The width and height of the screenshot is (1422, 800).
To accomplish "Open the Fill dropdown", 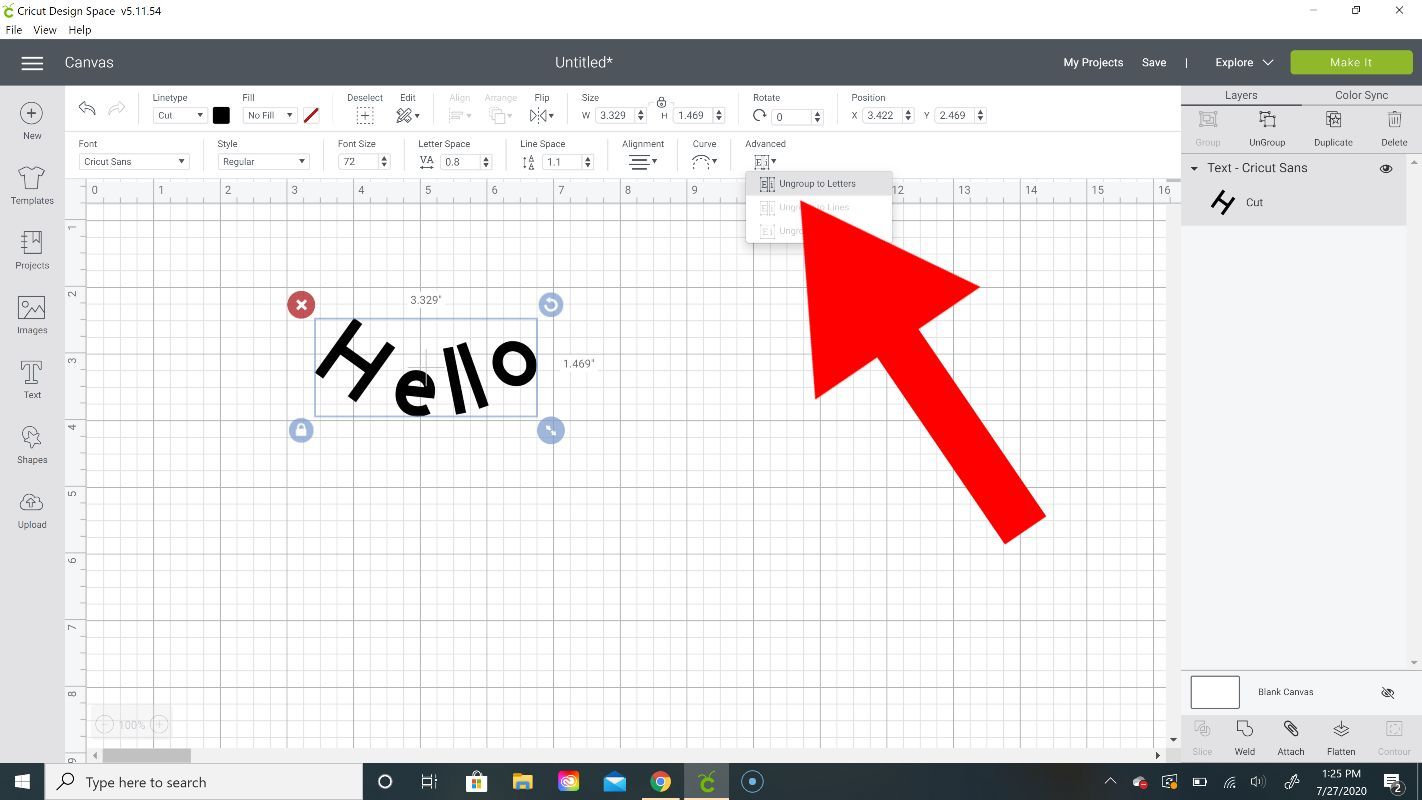I will (x=270, y=116).
